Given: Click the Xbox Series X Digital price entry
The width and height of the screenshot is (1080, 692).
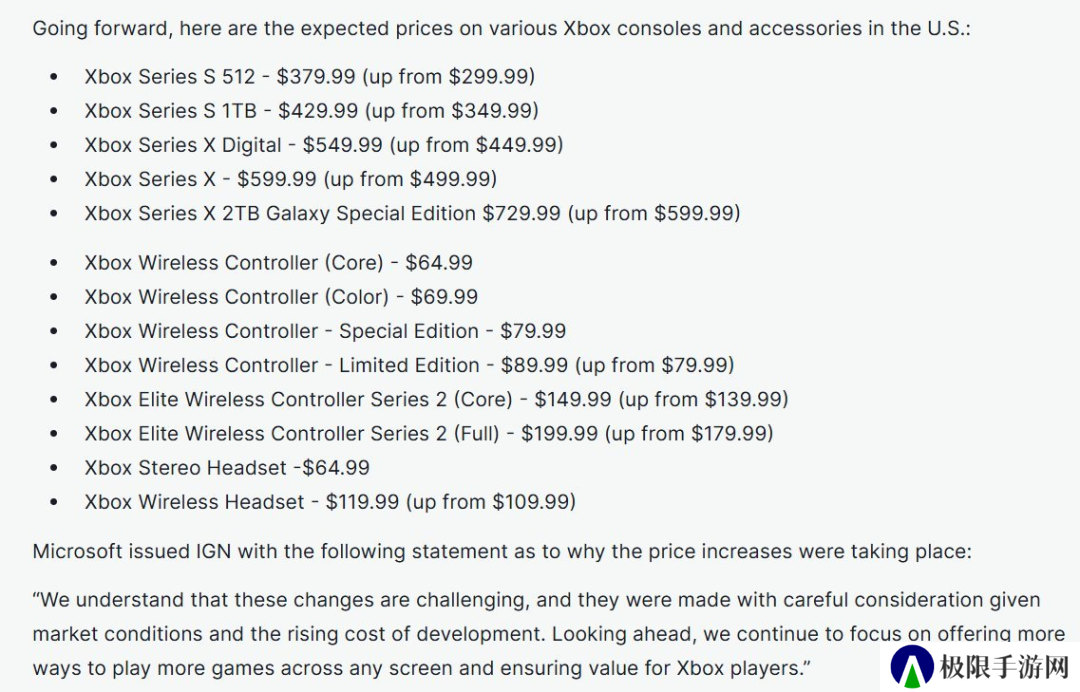Looking at the screenshot, I should click(x=323, y=145).
